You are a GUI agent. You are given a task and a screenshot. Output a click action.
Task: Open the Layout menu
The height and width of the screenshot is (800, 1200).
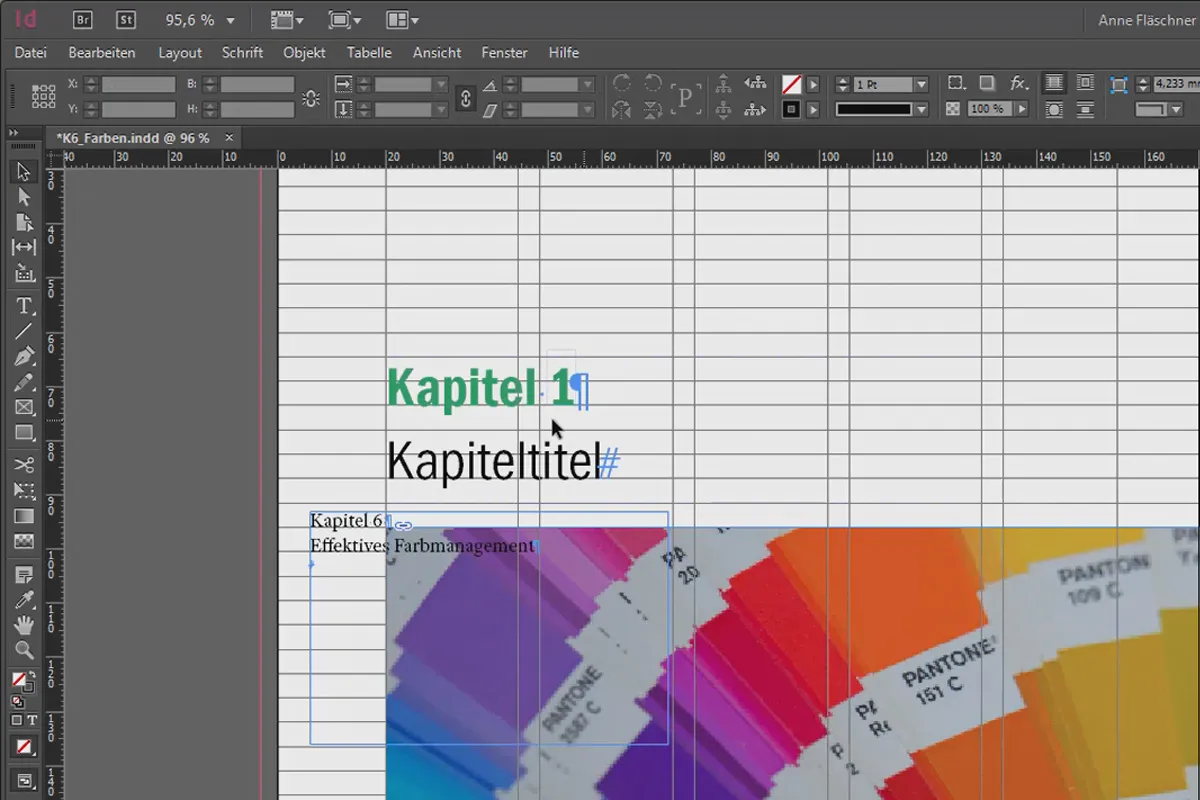180,52
